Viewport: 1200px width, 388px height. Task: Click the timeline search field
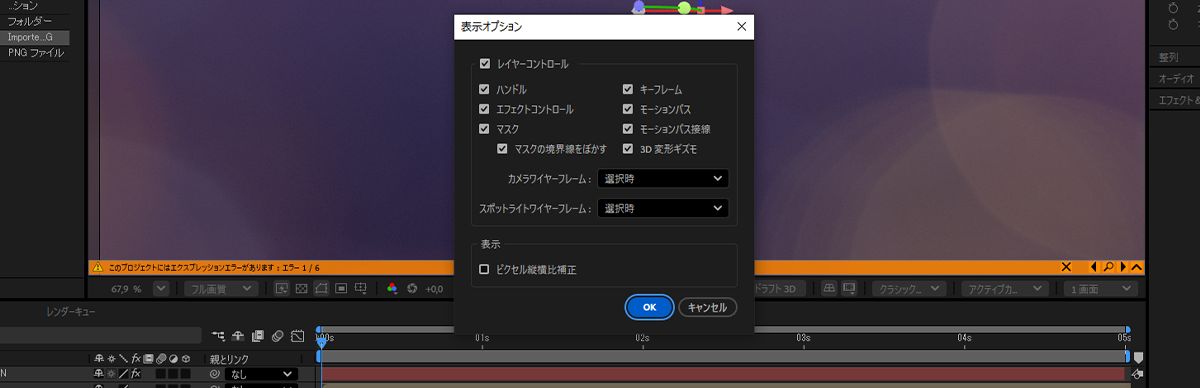coord(100,336)
